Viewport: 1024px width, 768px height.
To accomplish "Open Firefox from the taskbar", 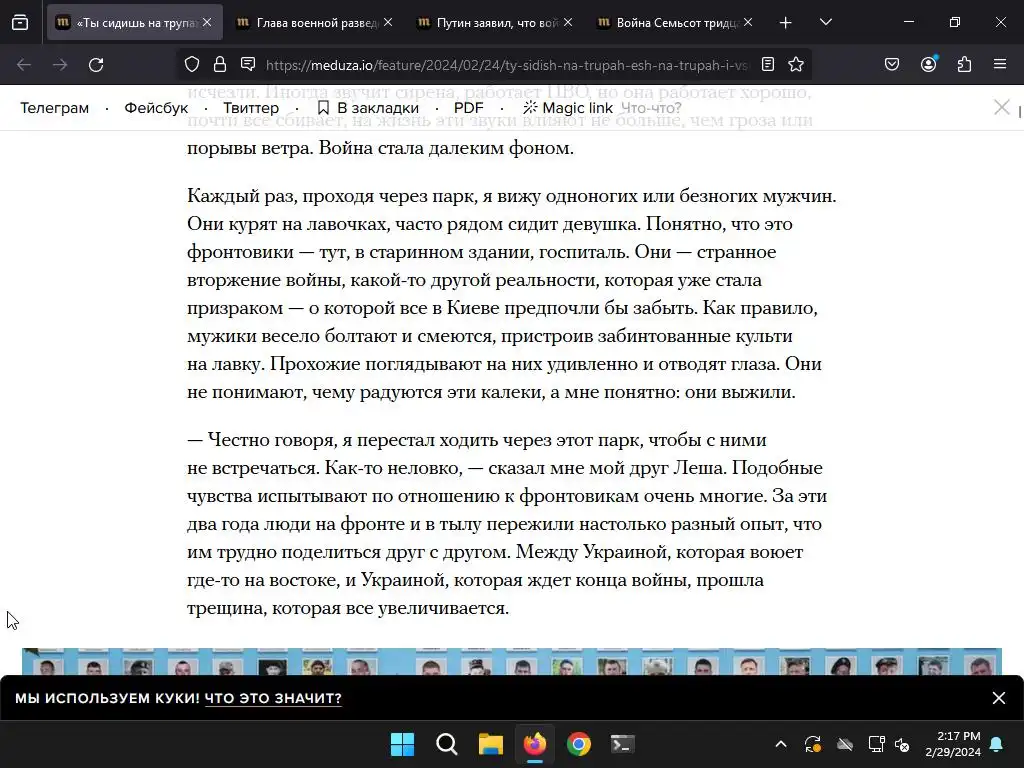I will pyautogui.click(x=535, y=744).
